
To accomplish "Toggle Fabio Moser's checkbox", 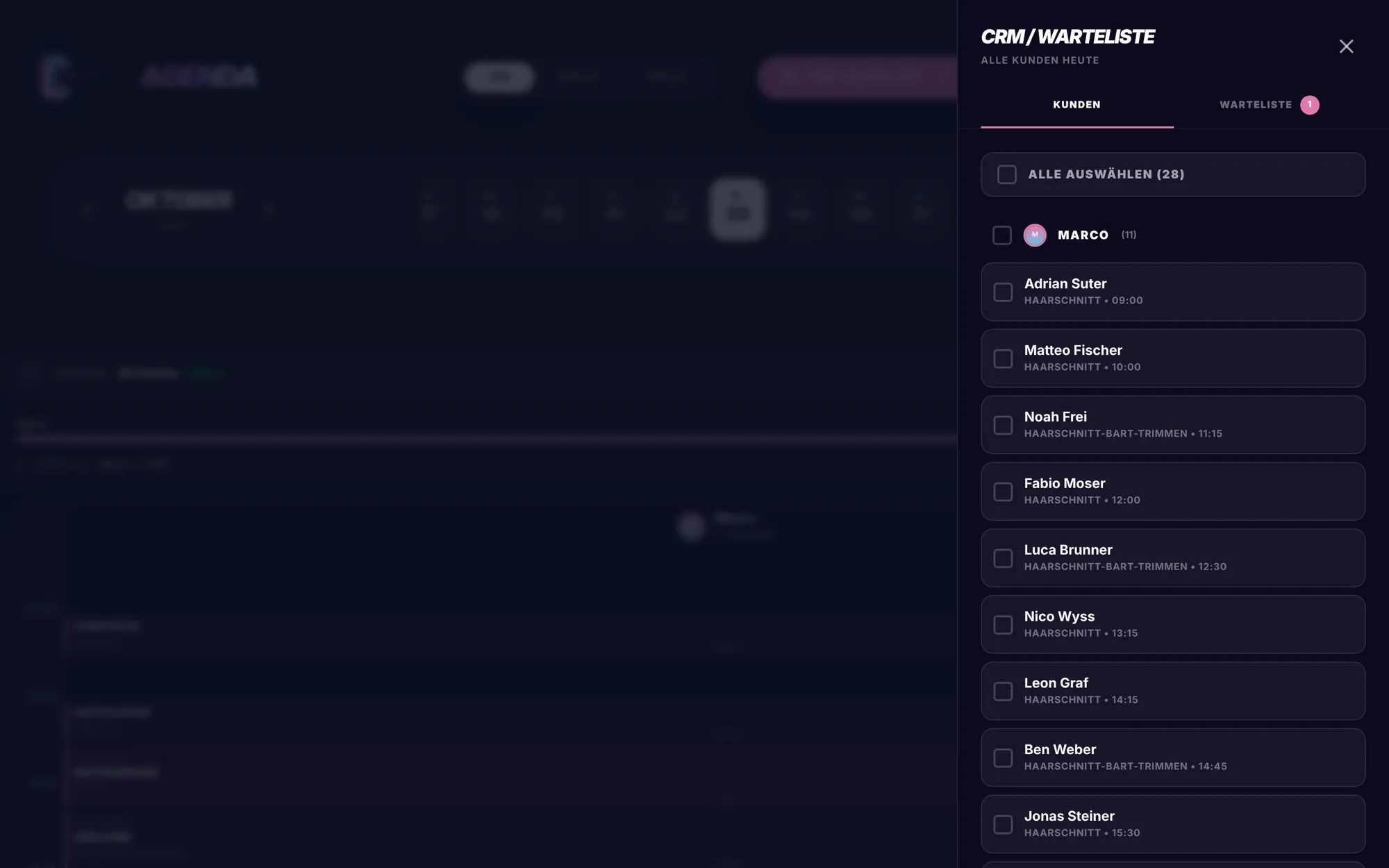I will click(x=1003, y=492).
